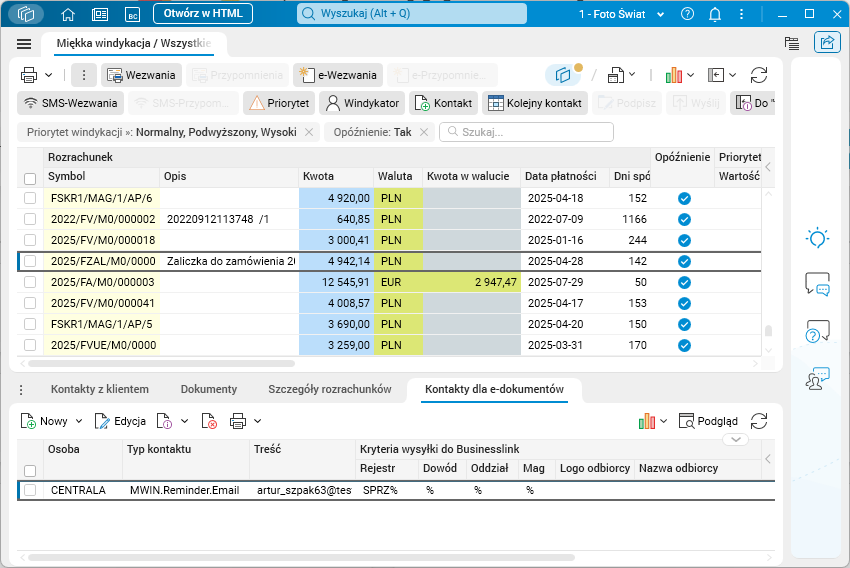Click the share icon at top right

coord(827,42)
